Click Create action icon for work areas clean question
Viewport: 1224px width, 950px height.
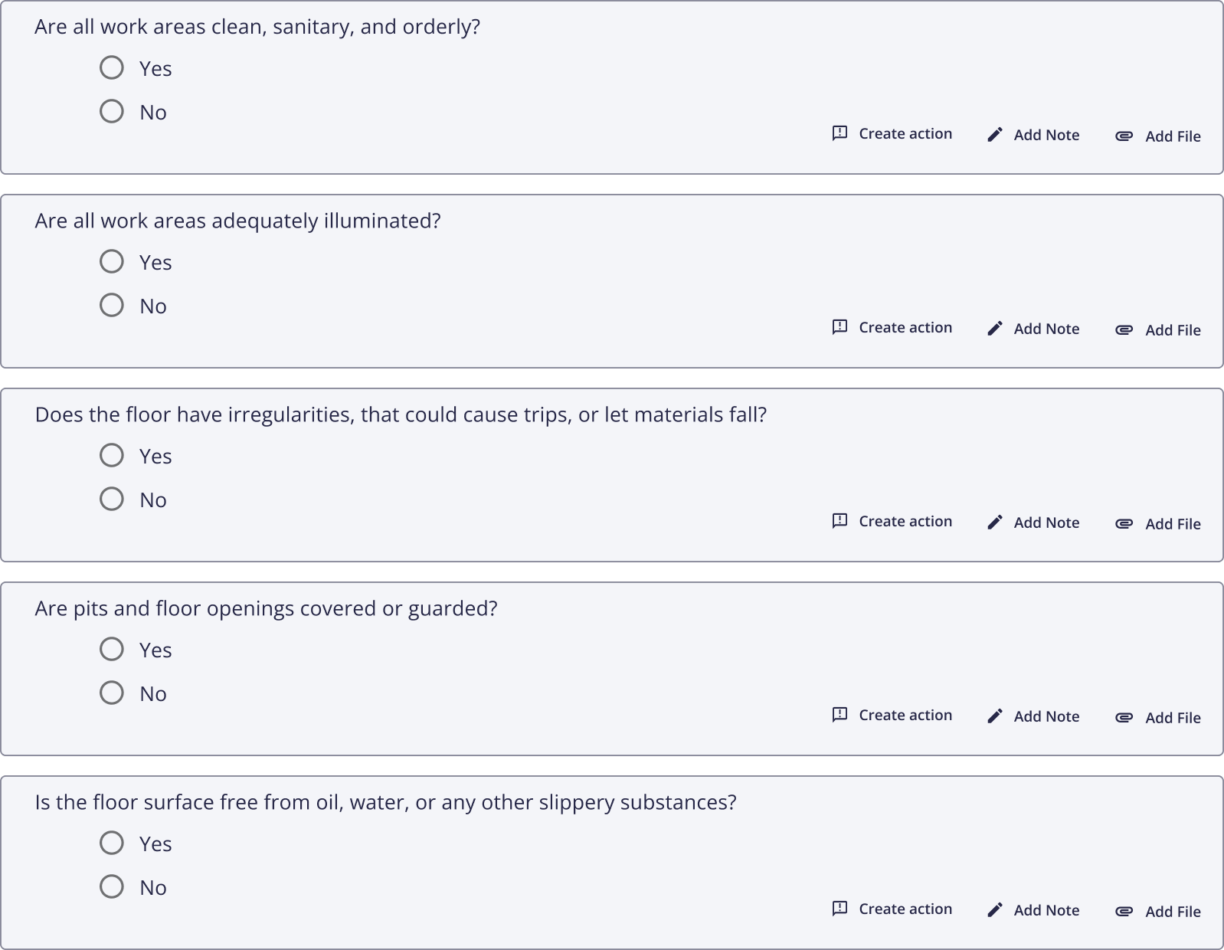point(840,133)
